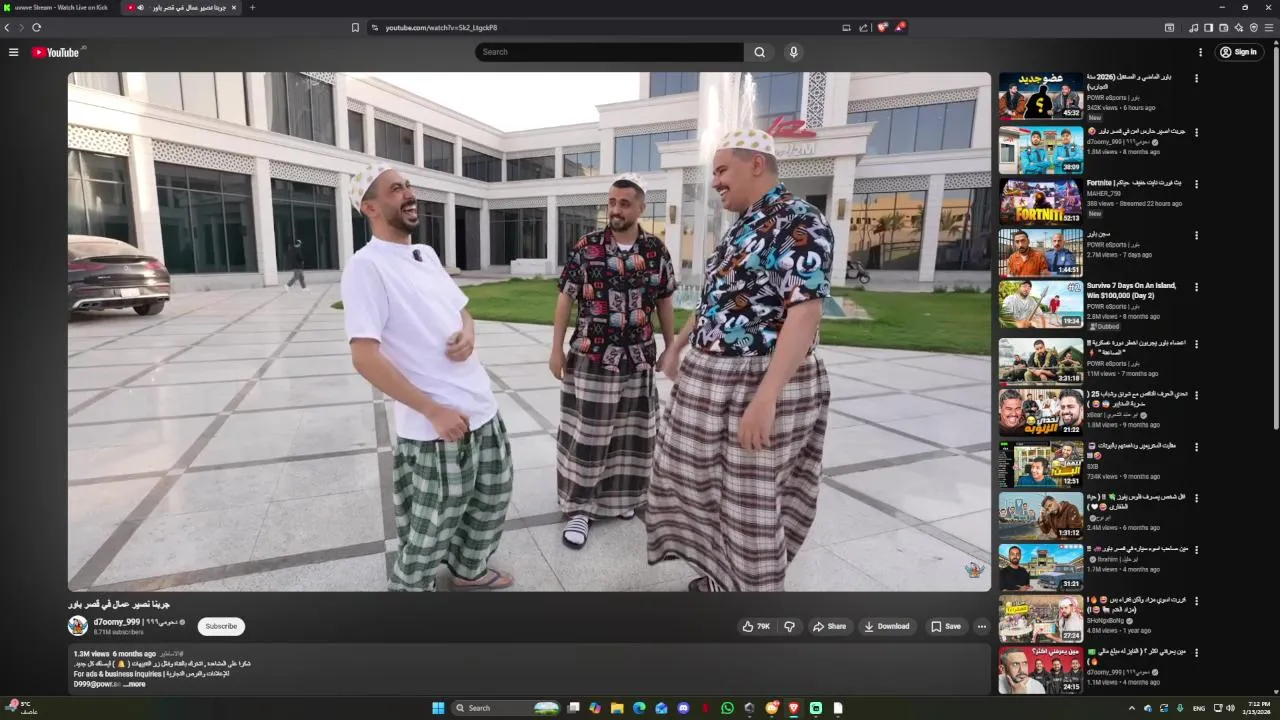The width and height of the screenshot is (1280, 720).
Task: Start voice search with the microphone icon
Action: click(x=794, y=52)
